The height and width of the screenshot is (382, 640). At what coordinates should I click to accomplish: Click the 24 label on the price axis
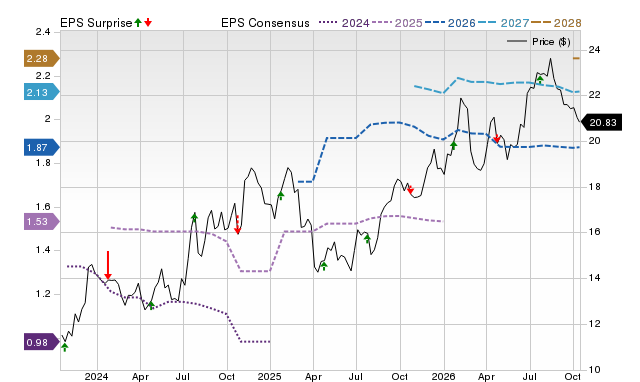(x=594, y=50)
